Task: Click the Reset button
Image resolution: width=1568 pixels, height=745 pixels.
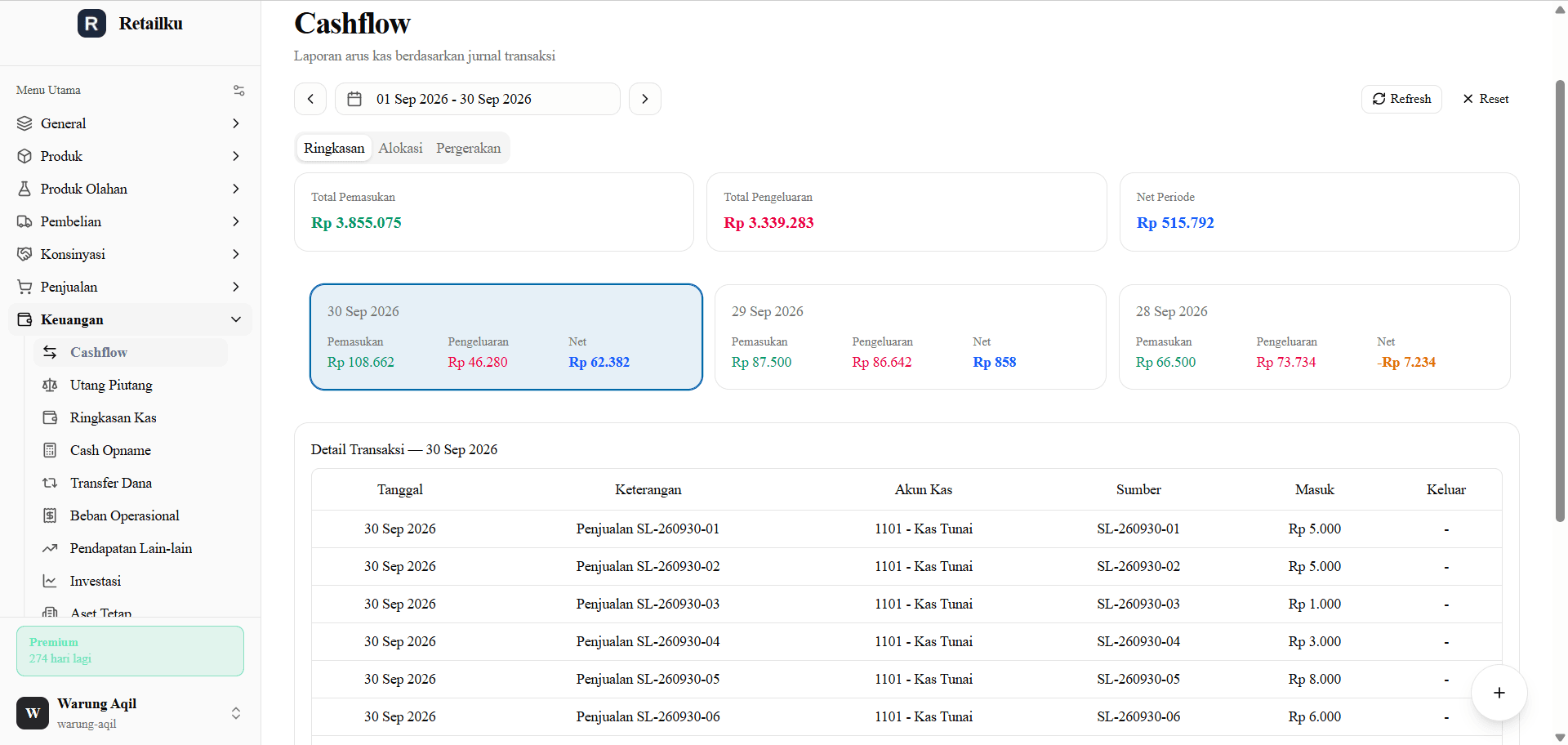Action: (1486, 99)
